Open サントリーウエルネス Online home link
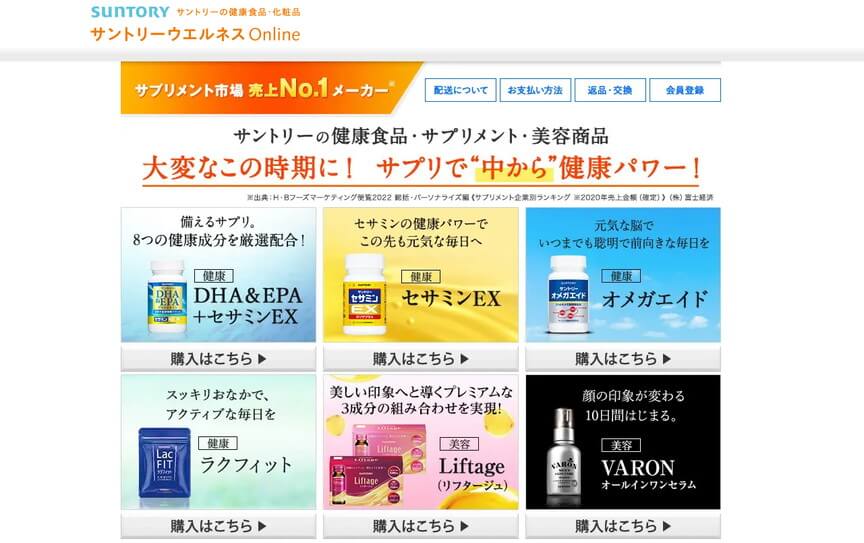Viewport: 864px width, 543px height. click(x=196, y=34)
